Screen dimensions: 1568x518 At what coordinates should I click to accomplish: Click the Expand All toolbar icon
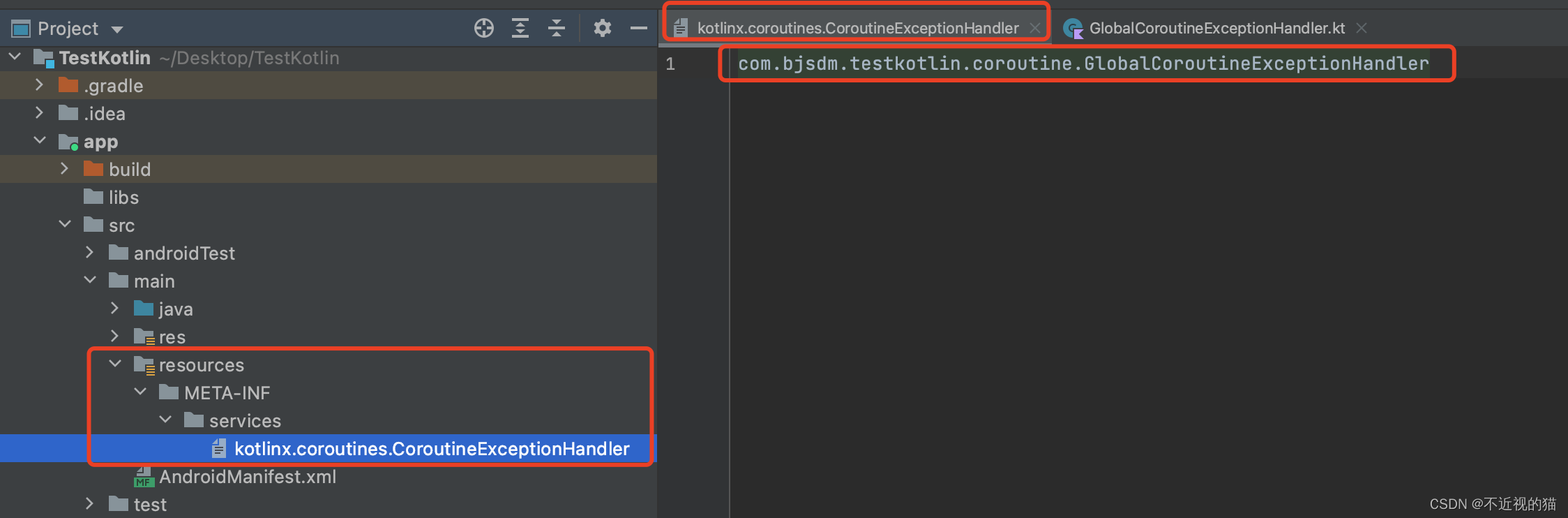(520, 28)
